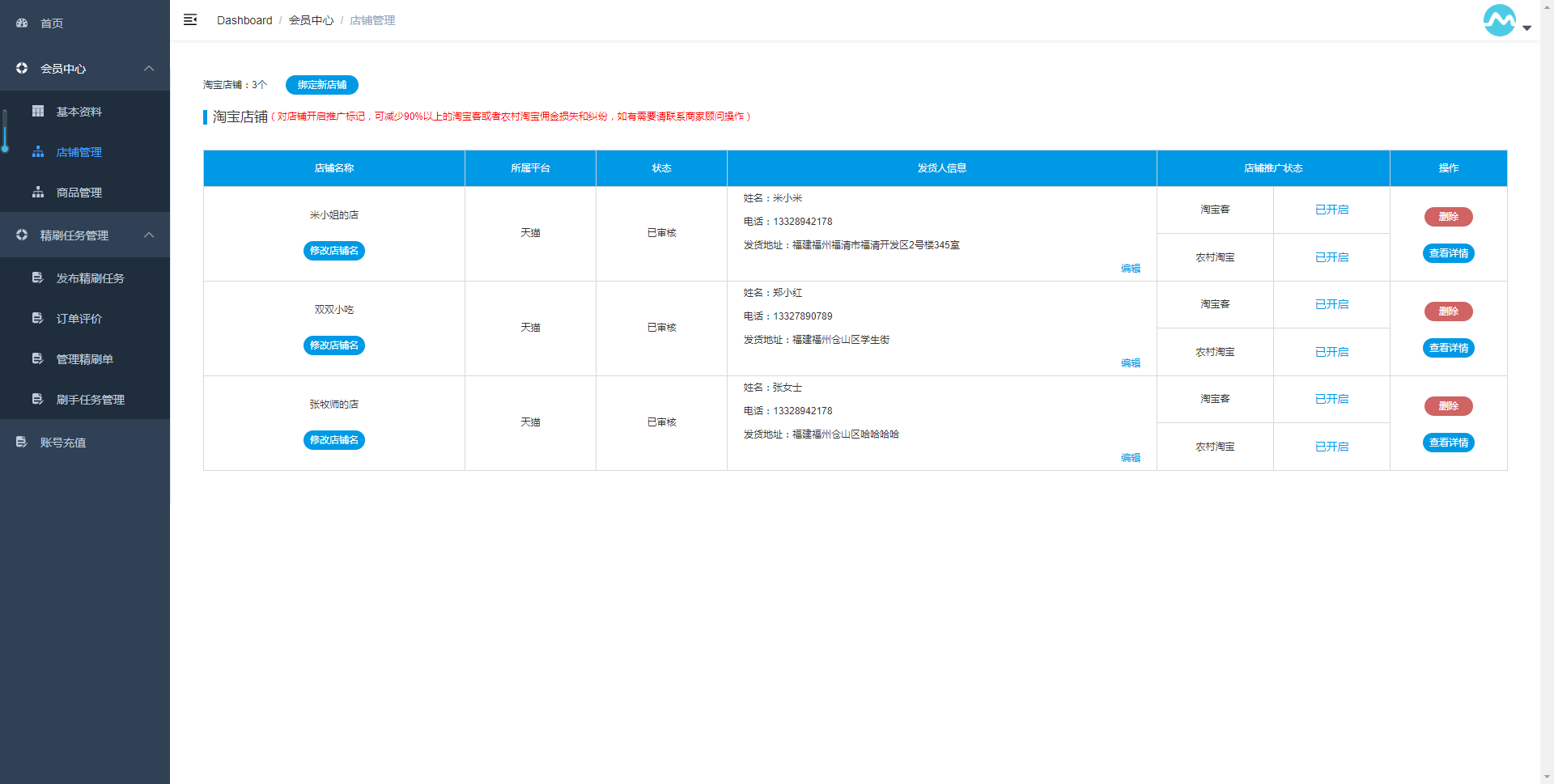1554x784 pixels.
Task: Toggle 农村淘宝 已开启 status for 双双小吃
Action: [x=1331, y=352]
